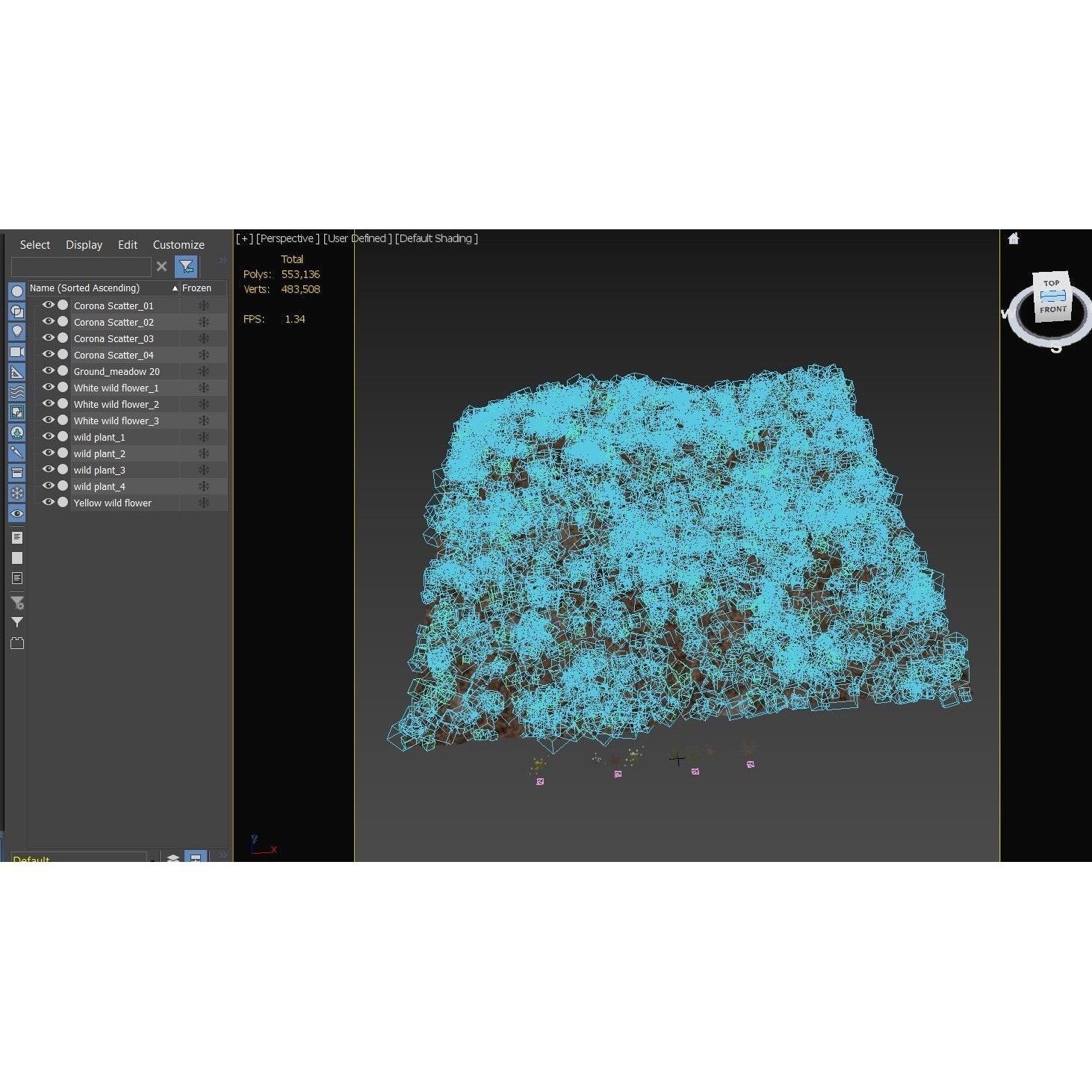Toggle visibility of Ground_meadow 20

tap(49, 371)
